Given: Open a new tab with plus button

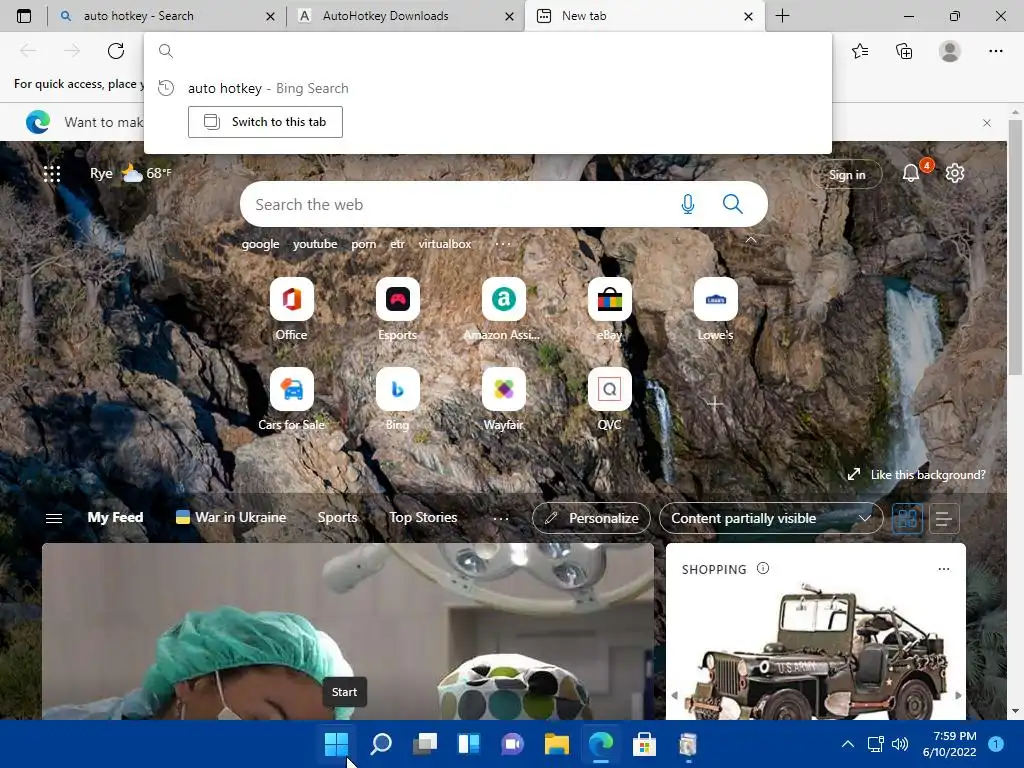Looking at the screenshot, I should pos(782,16).
